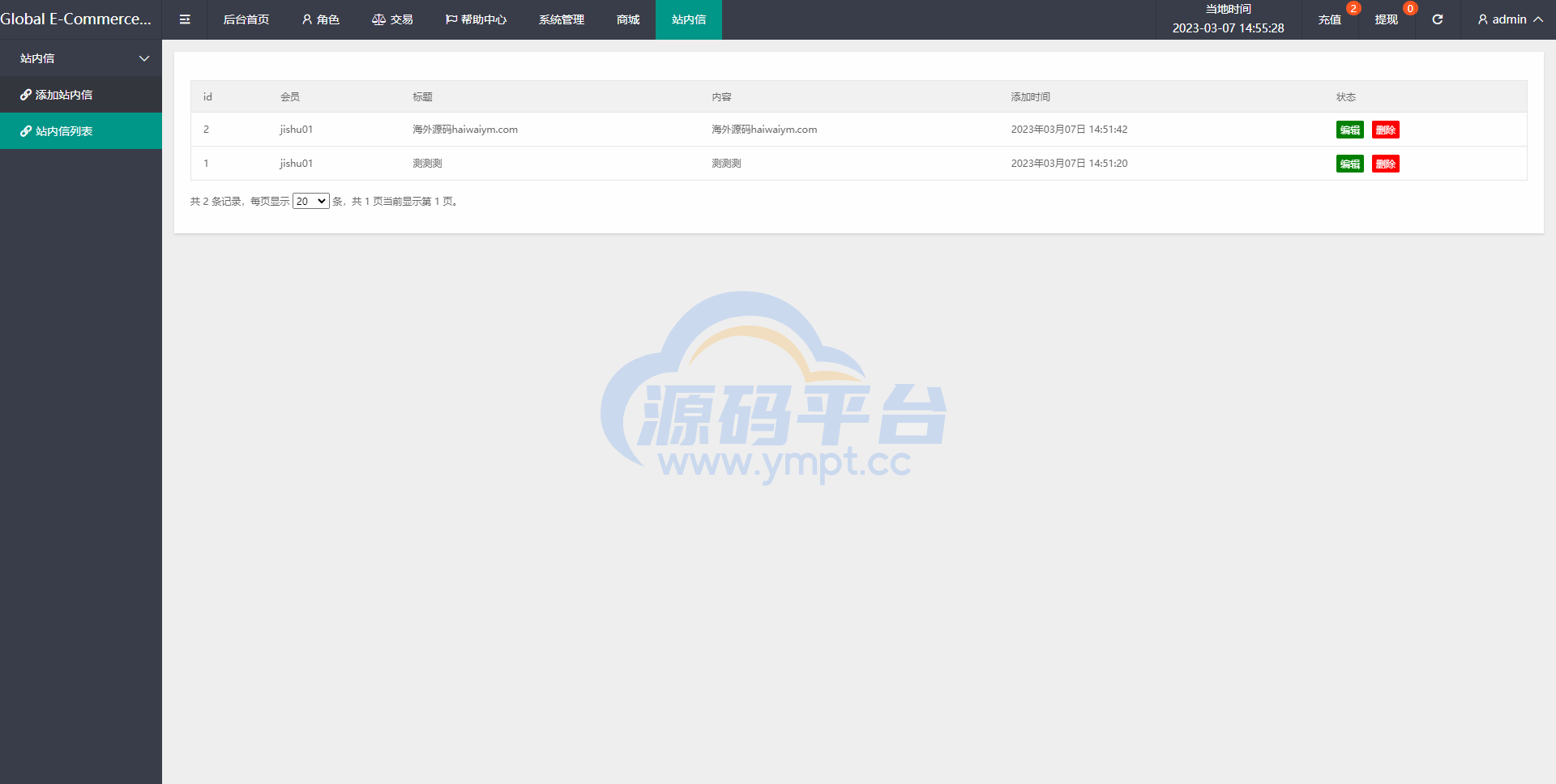Click the red badge 2 on 充值
This screenshot has height=784, width=1556.
tap(1353, 8)
